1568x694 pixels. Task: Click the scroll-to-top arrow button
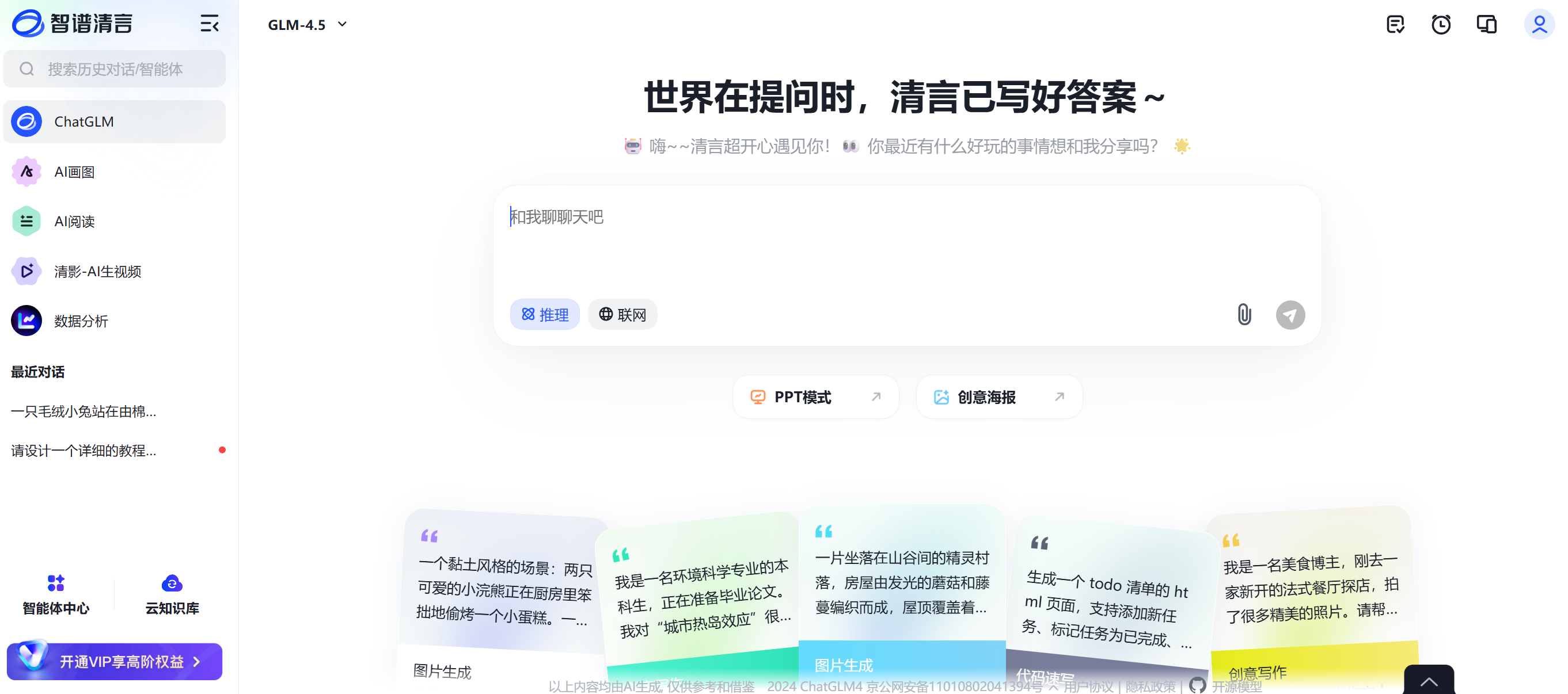pyautogui.click(x=1429, y=681)
